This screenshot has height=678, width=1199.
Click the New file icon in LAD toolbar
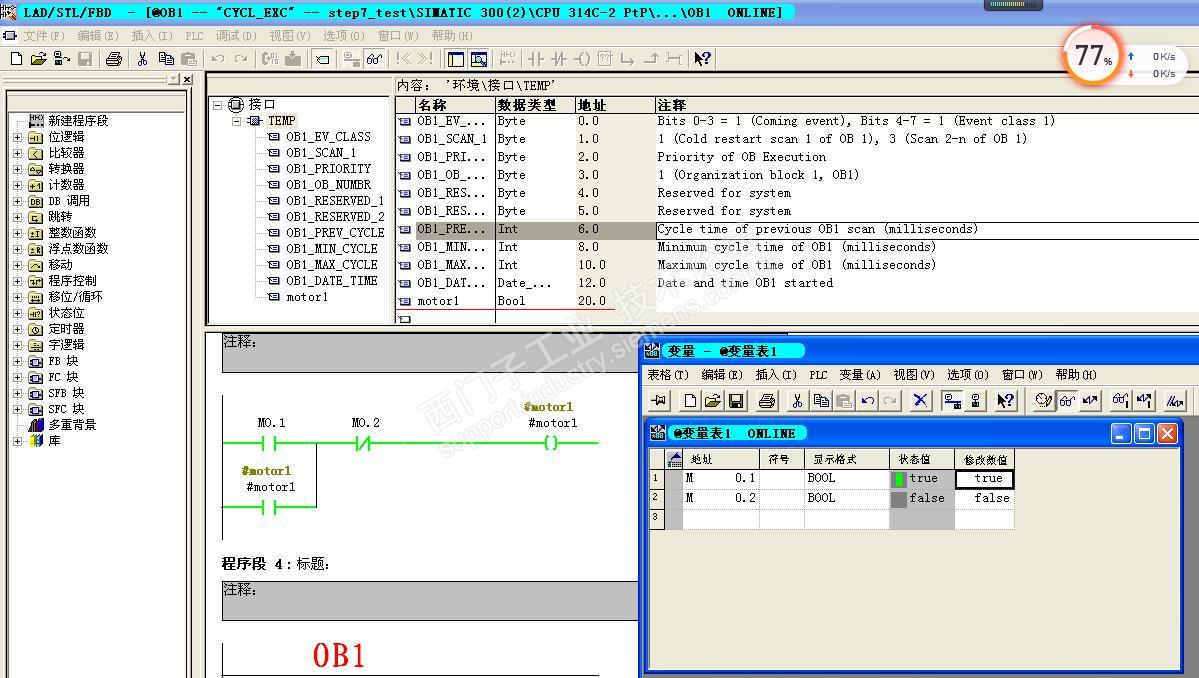pos(16,59)
